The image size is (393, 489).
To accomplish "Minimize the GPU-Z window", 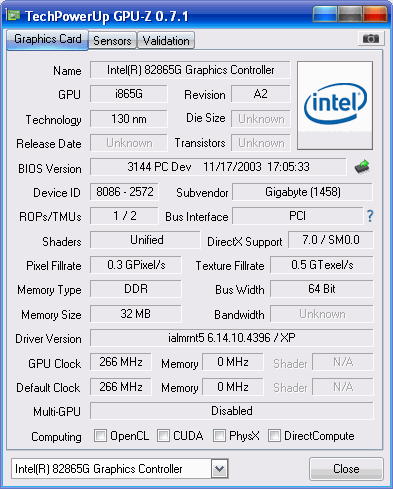I will coord(324,14).
